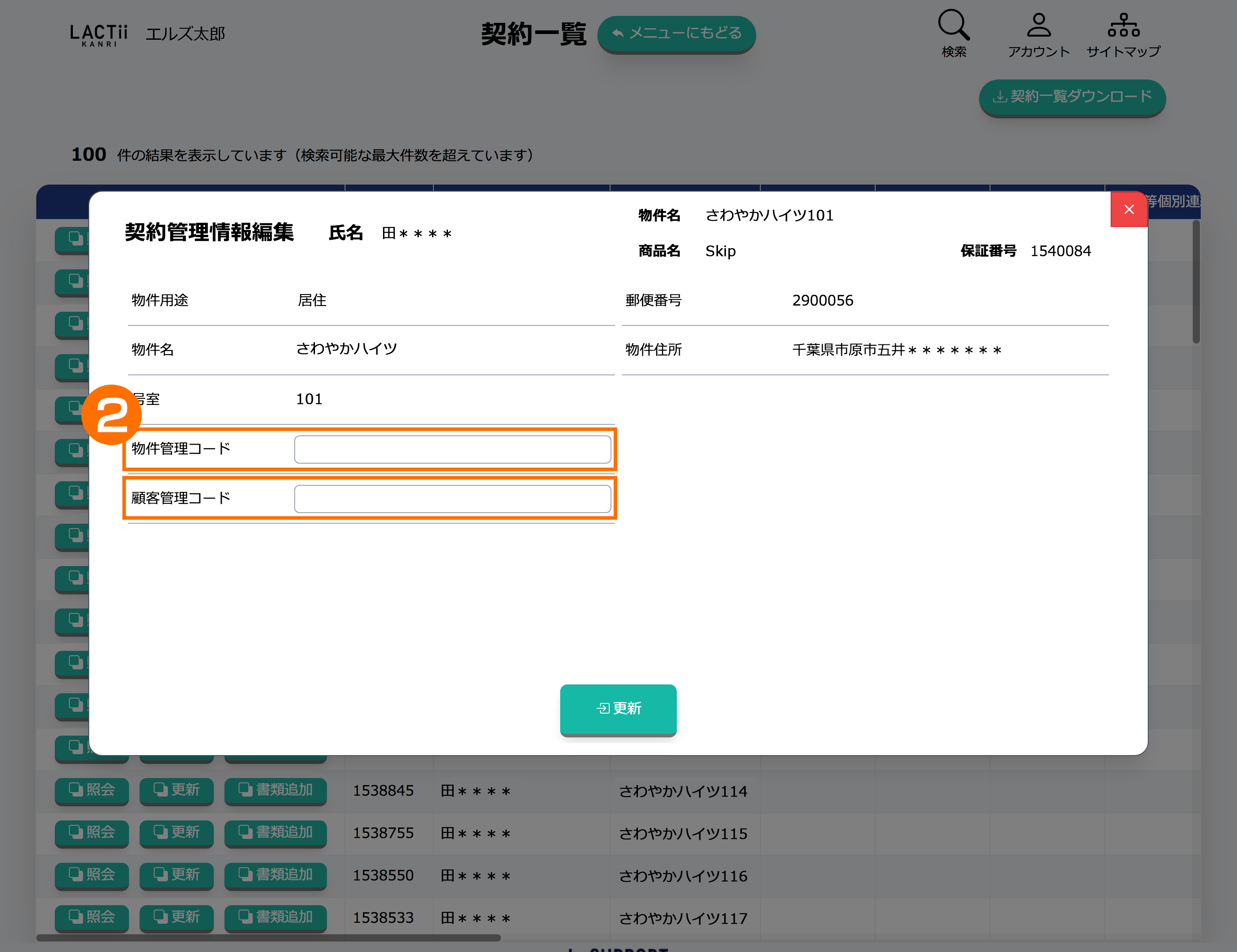The height and width of the screenshot is (952, 1237).
Task: Click the LACTii KANRI logo
Action: [x=99, y=34]
